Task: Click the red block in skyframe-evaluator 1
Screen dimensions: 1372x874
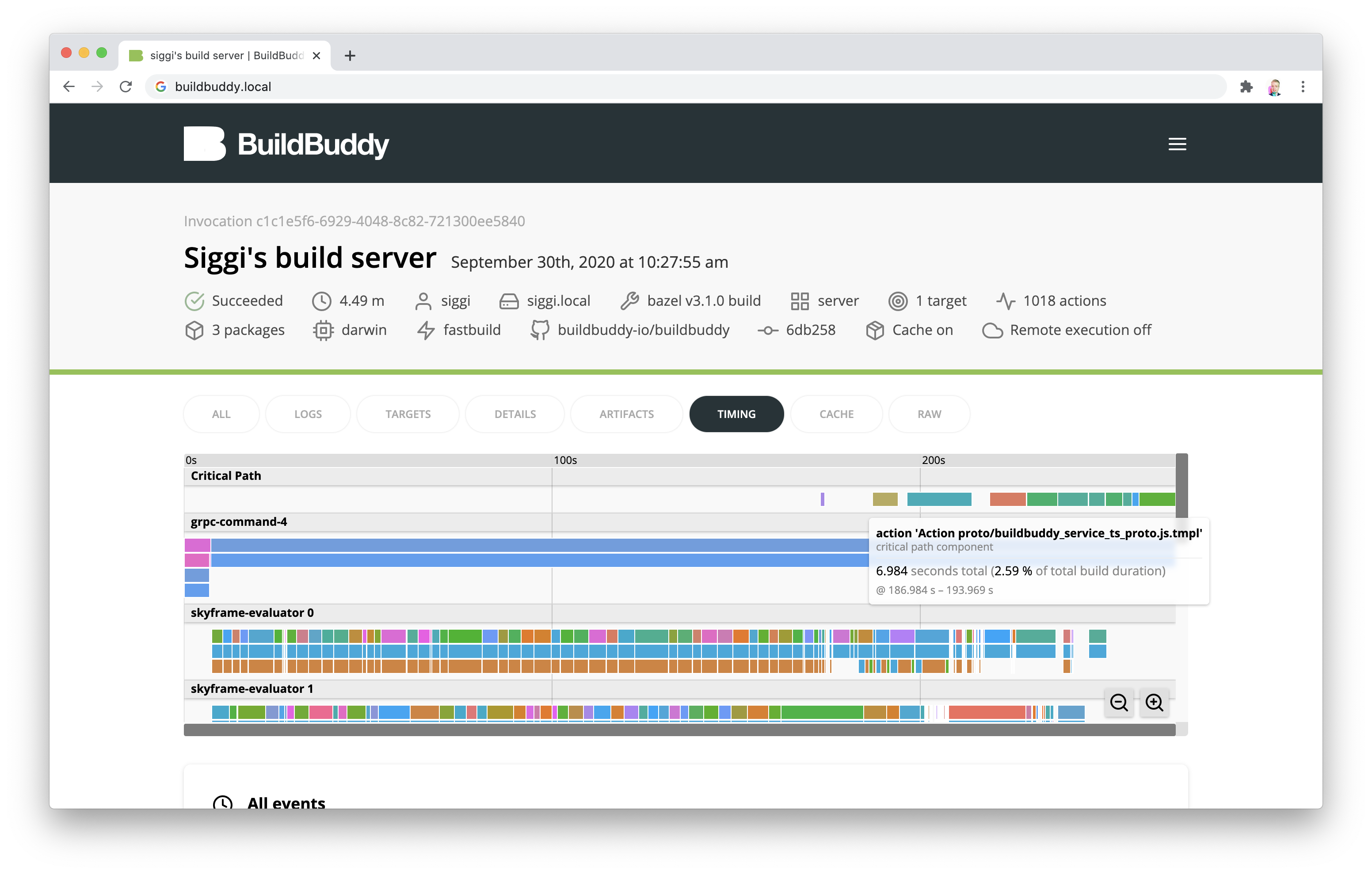Action: (x=987, y=712)
